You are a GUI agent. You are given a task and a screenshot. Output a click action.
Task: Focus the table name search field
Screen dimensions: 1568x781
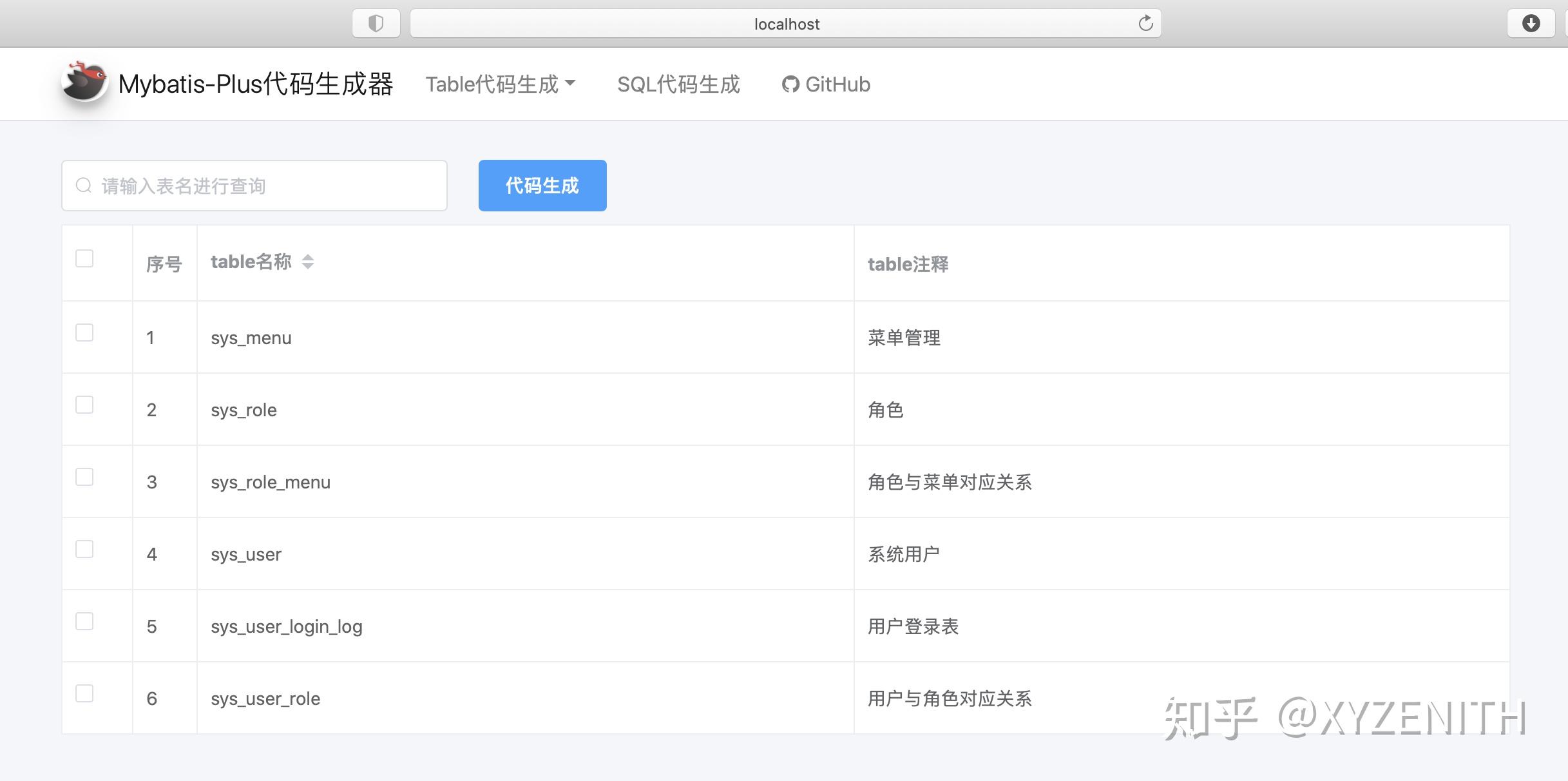point(271,186)
